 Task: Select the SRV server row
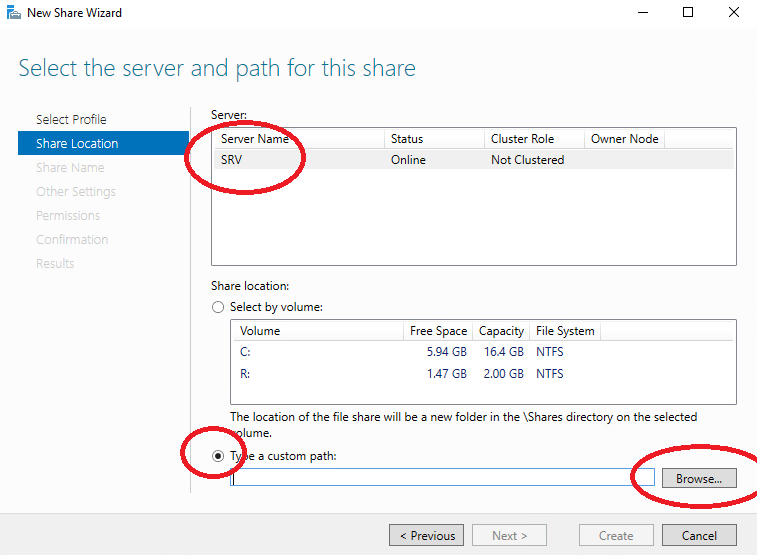[x=474, y=160]
